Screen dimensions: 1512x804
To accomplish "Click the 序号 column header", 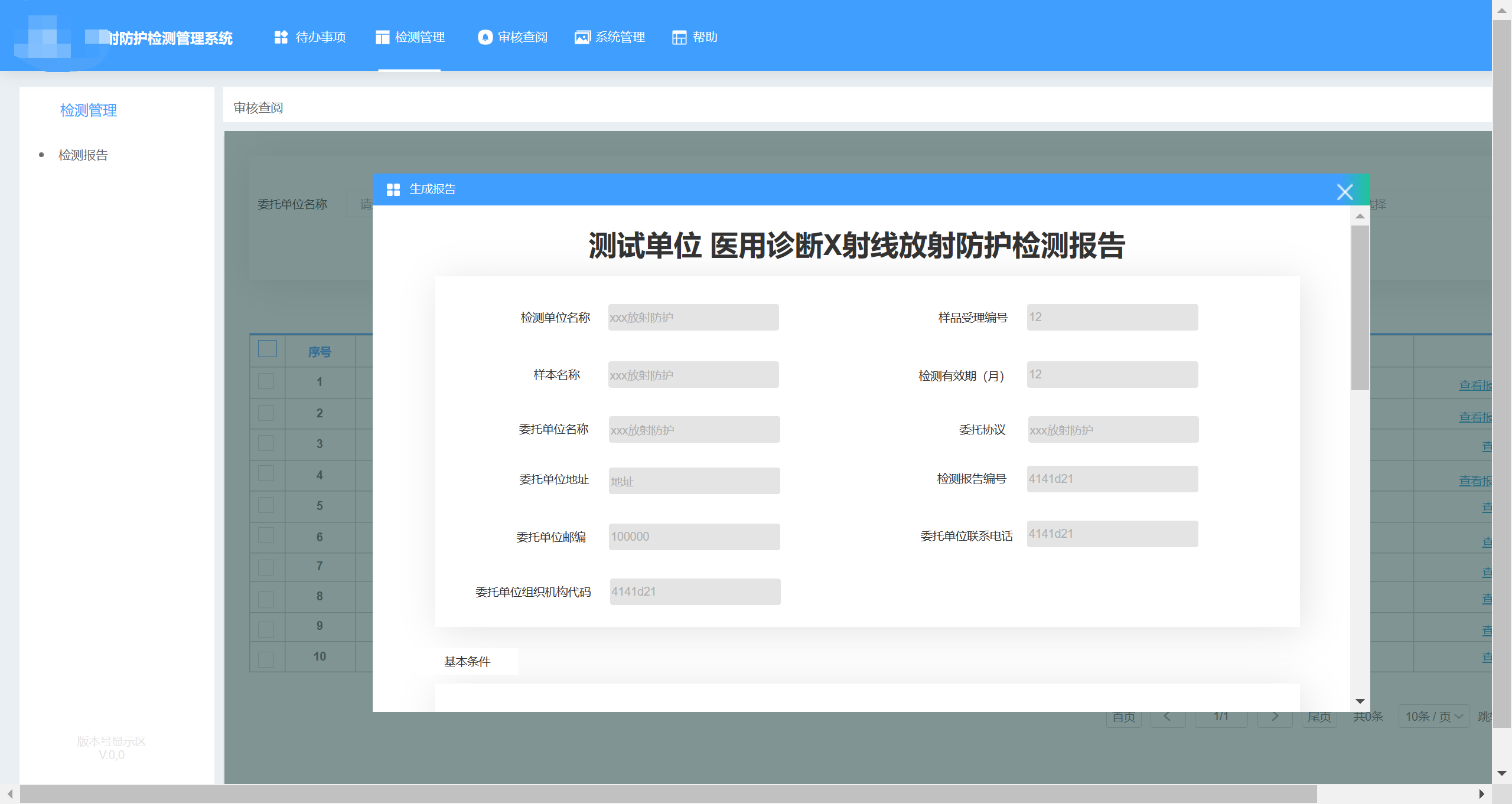I will [x=320, y=352].
